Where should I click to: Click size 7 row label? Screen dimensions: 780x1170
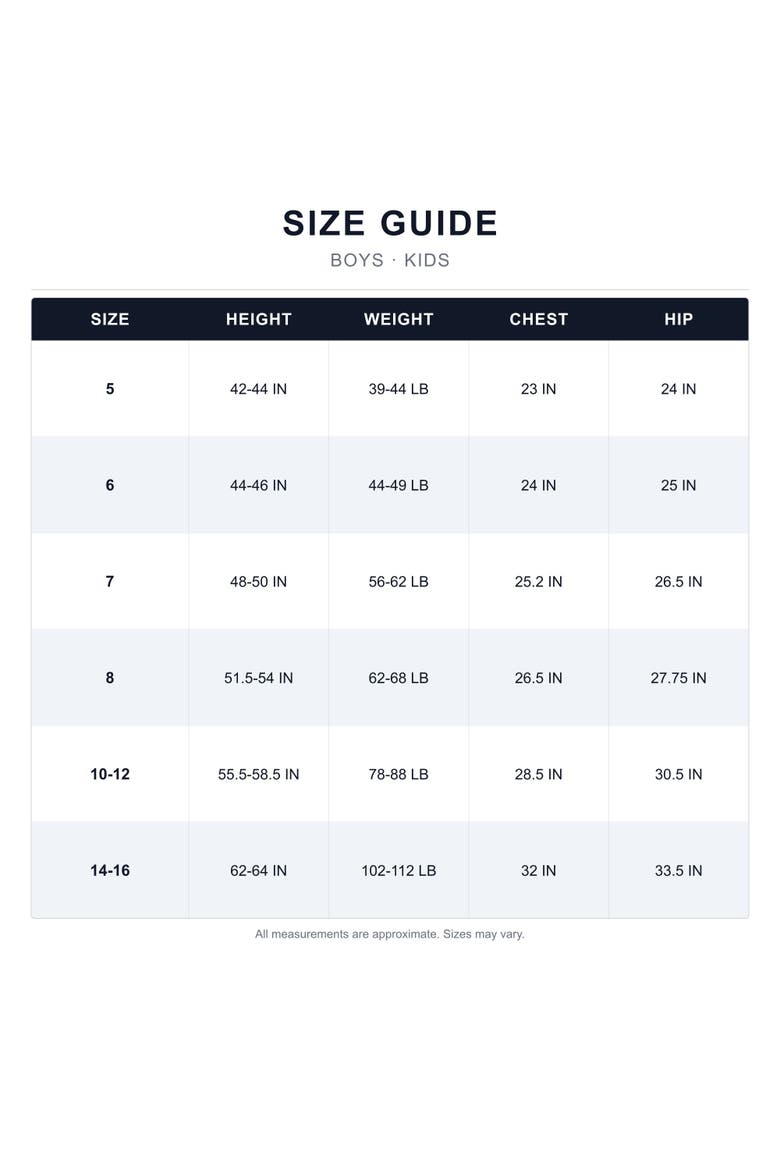[x=110, y=581]
